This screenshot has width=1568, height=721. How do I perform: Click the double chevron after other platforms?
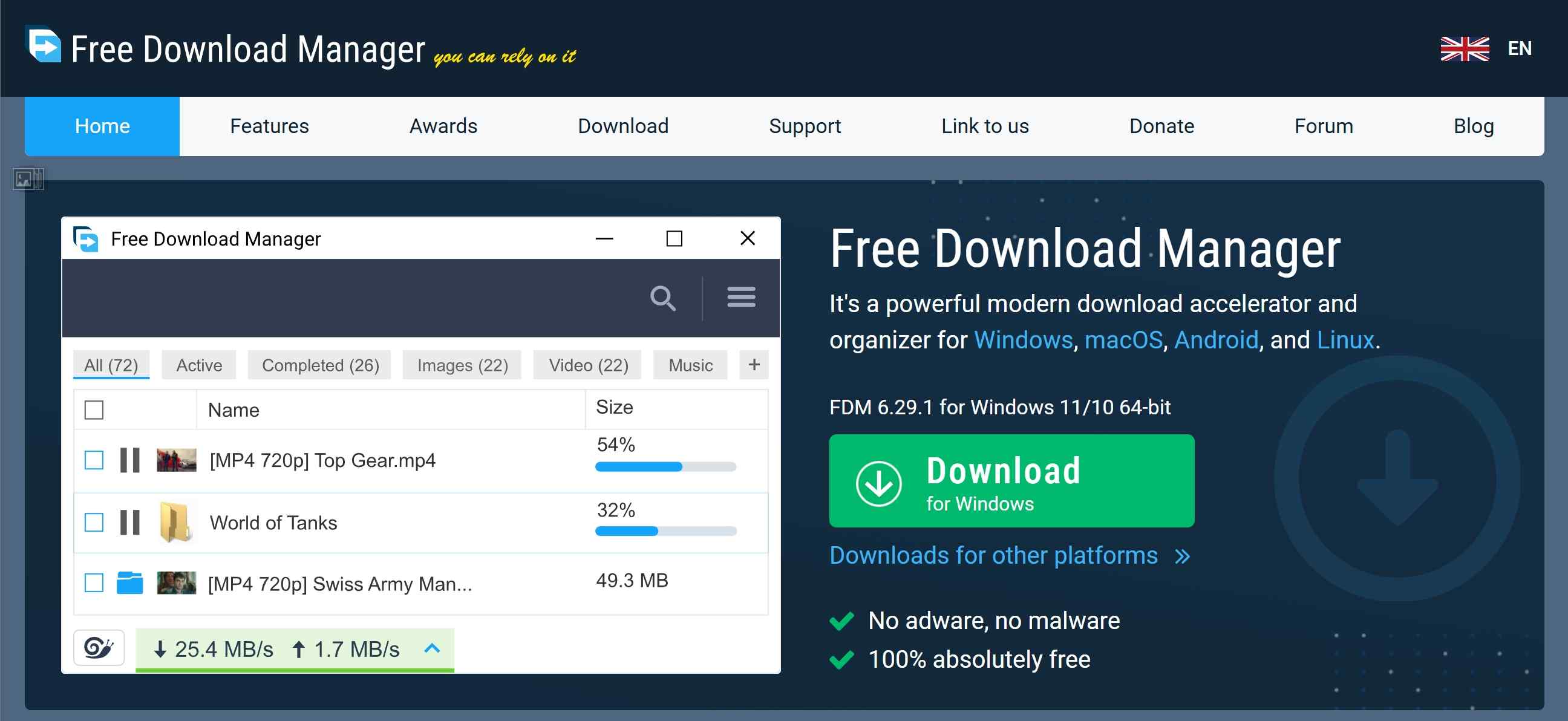pos(1181,556)
